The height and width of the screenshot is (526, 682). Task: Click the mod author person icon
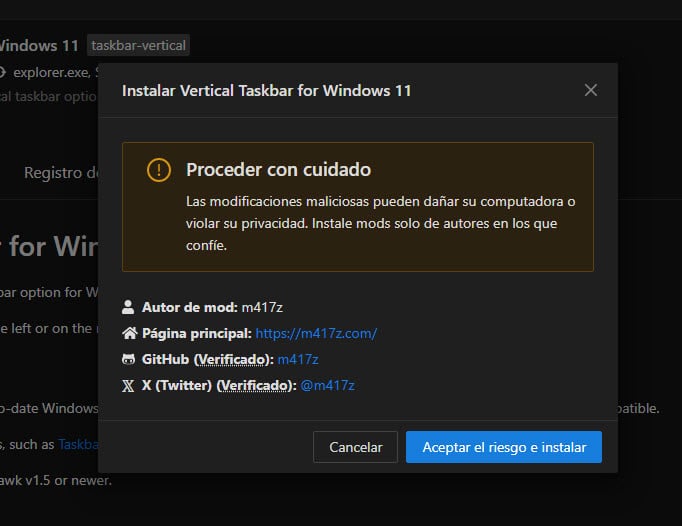(x=128, y=307)
